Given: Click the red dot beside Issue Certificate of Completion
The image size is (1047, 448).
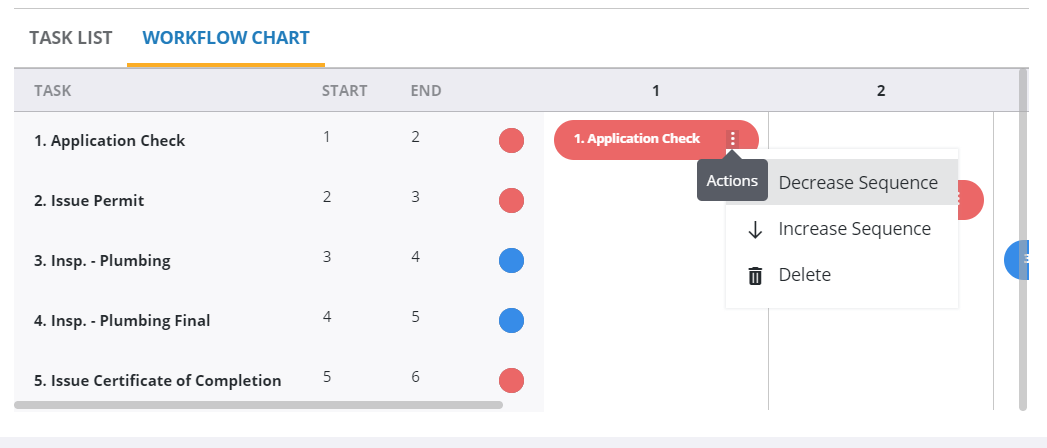Looking at the screenshot, I should click(x=511, y=381).
